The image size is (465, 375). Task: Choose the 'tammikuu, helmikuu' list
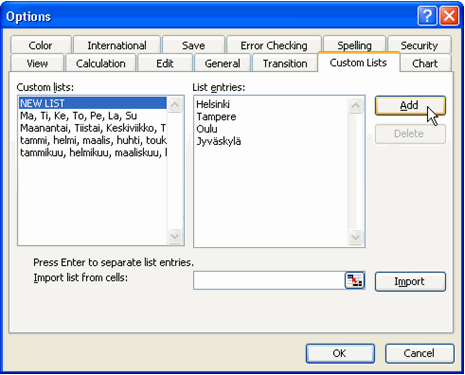(x=93, y=153)
